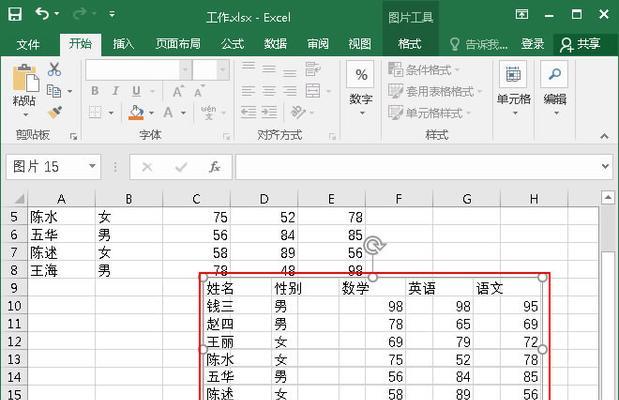Switch to the 插入 ribbon tab
The image size is (619, 400).
[123, 44]
